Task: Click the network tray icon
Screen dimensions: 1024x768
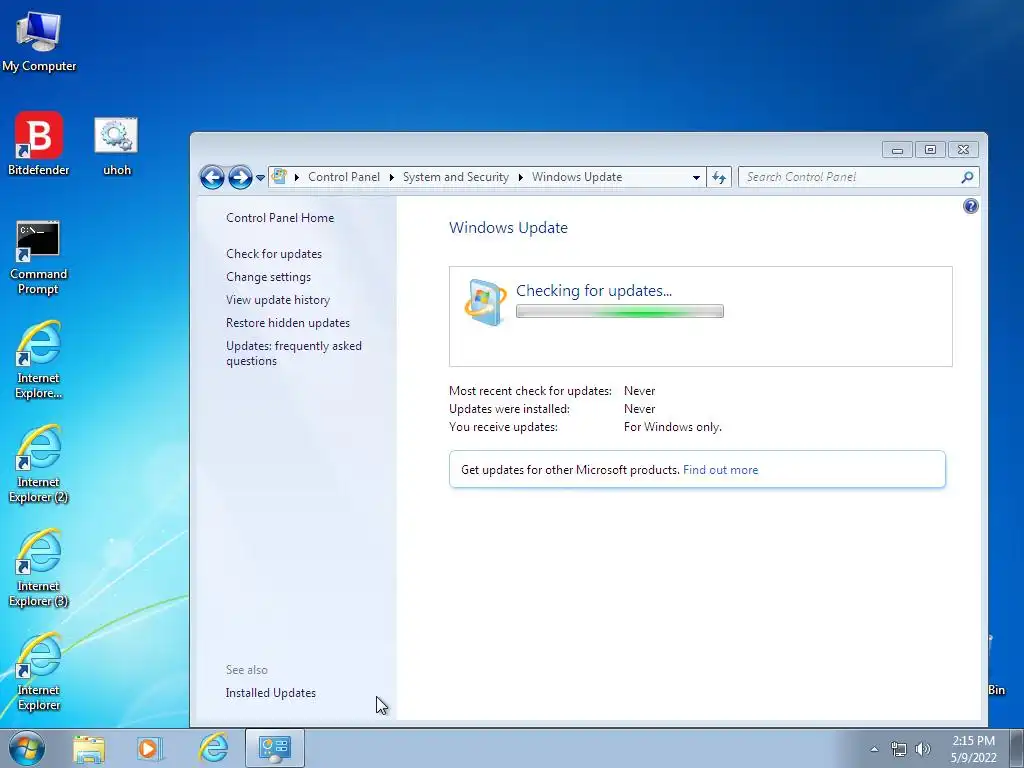Action: 899,749
